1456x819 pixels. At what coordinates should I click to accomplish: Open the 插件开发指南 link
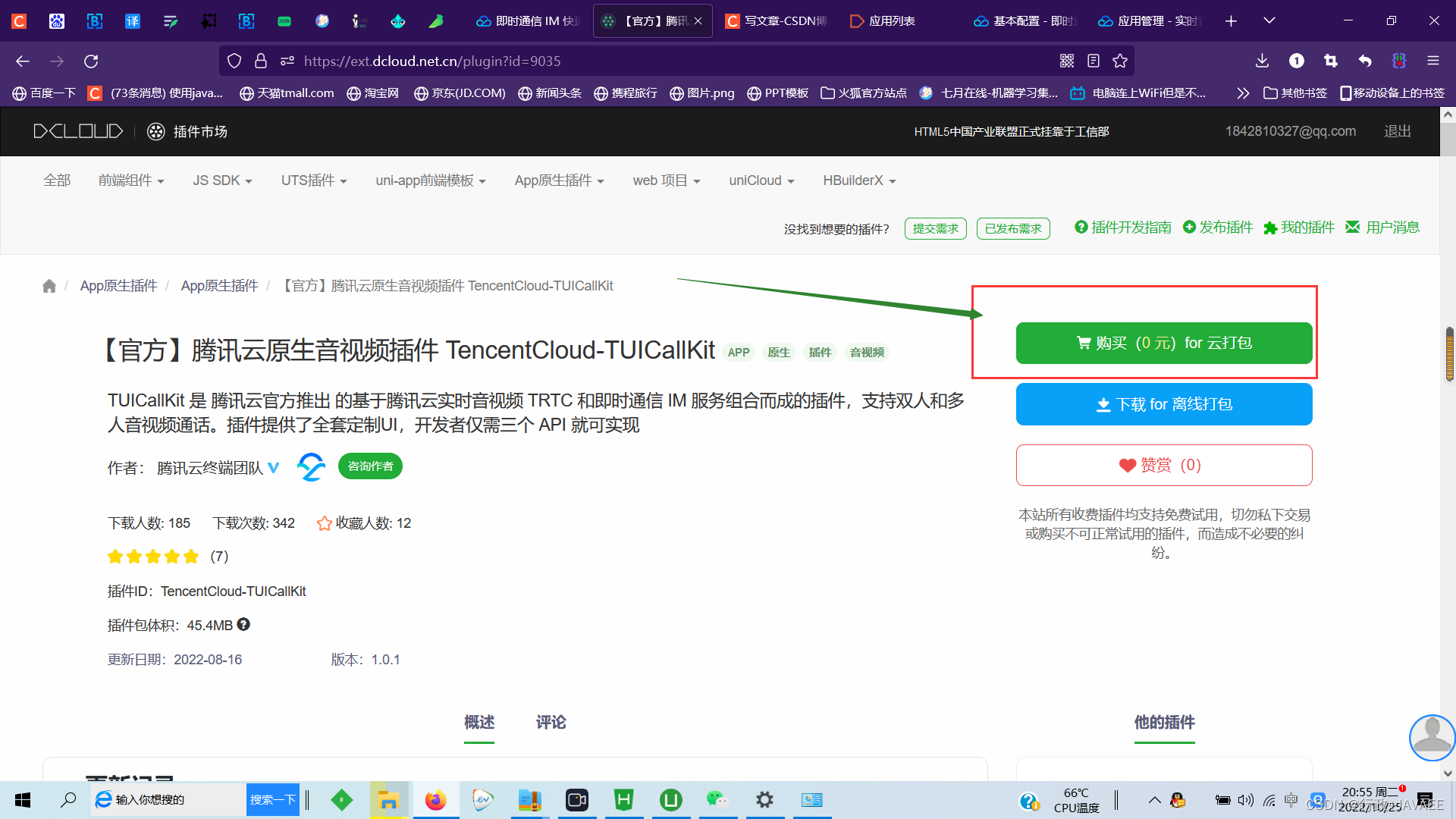[1123, 227]
